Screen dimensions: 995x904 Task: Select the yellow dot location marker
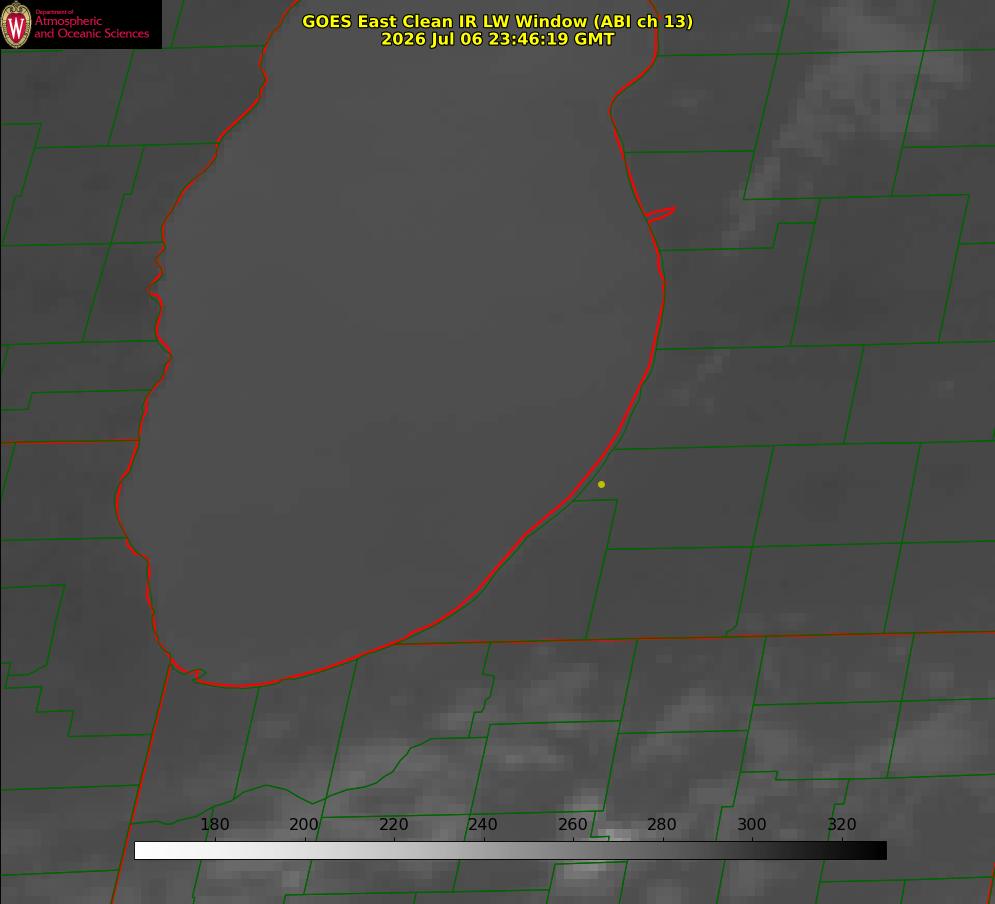pos(601,484)
